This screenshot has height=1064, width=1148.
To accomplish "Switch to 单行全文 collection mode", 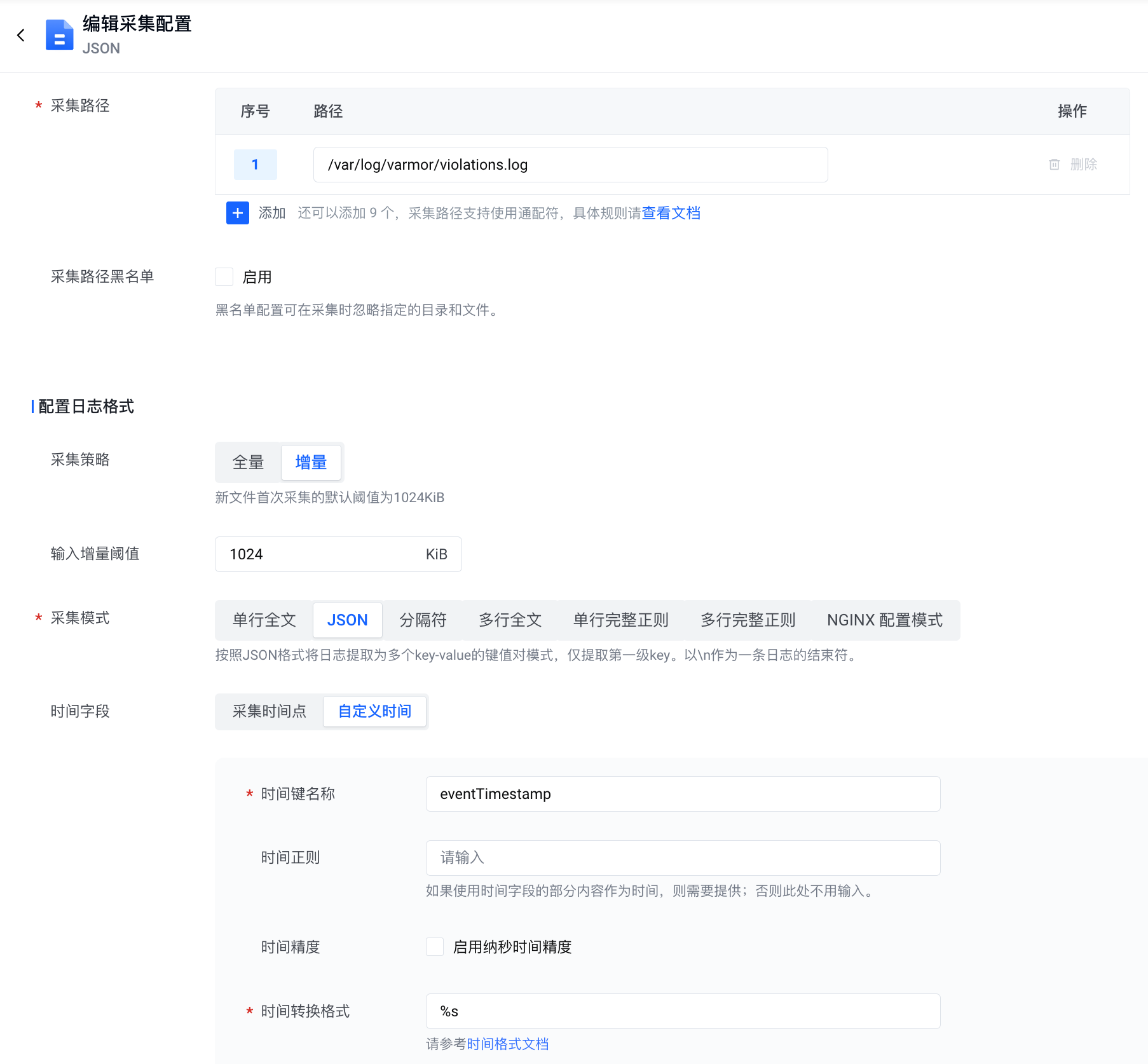I will (264, 620).
